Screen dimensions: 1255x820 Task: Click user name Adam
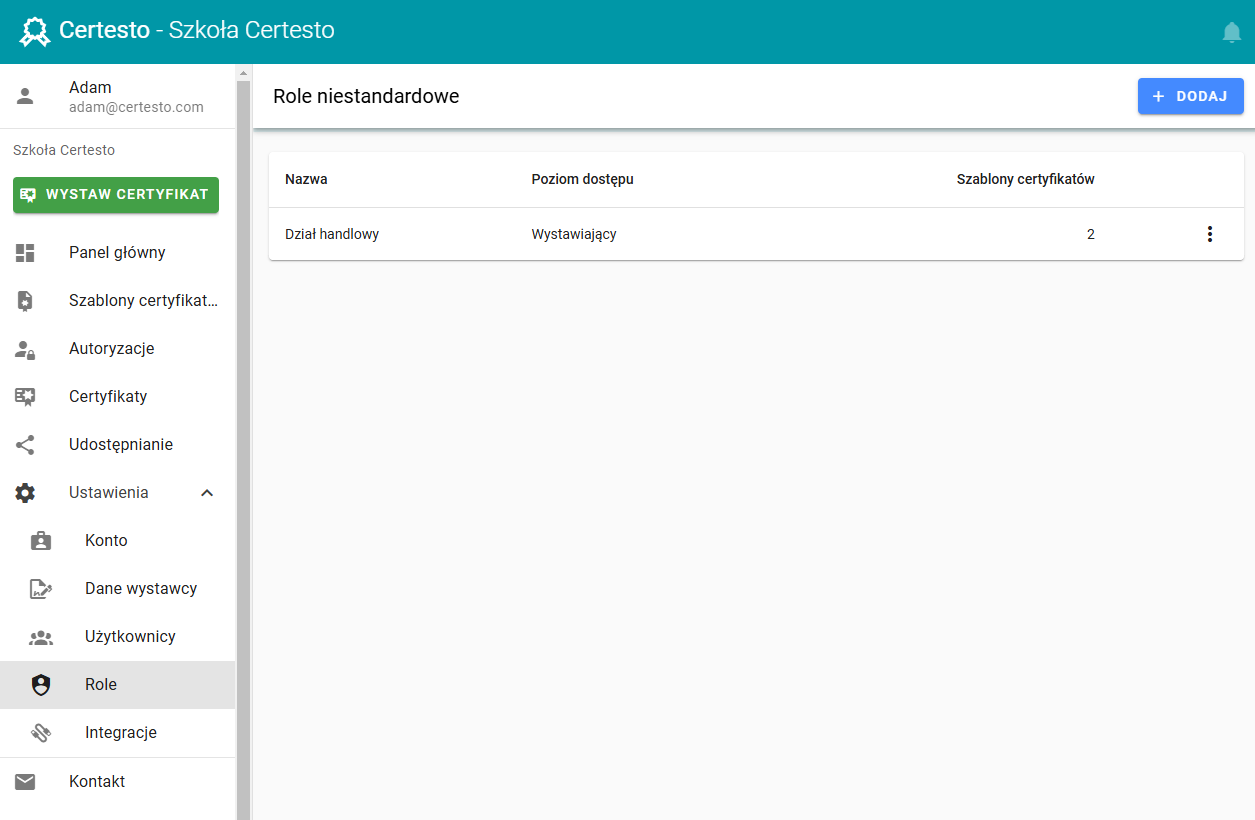(x=90, y=88)
